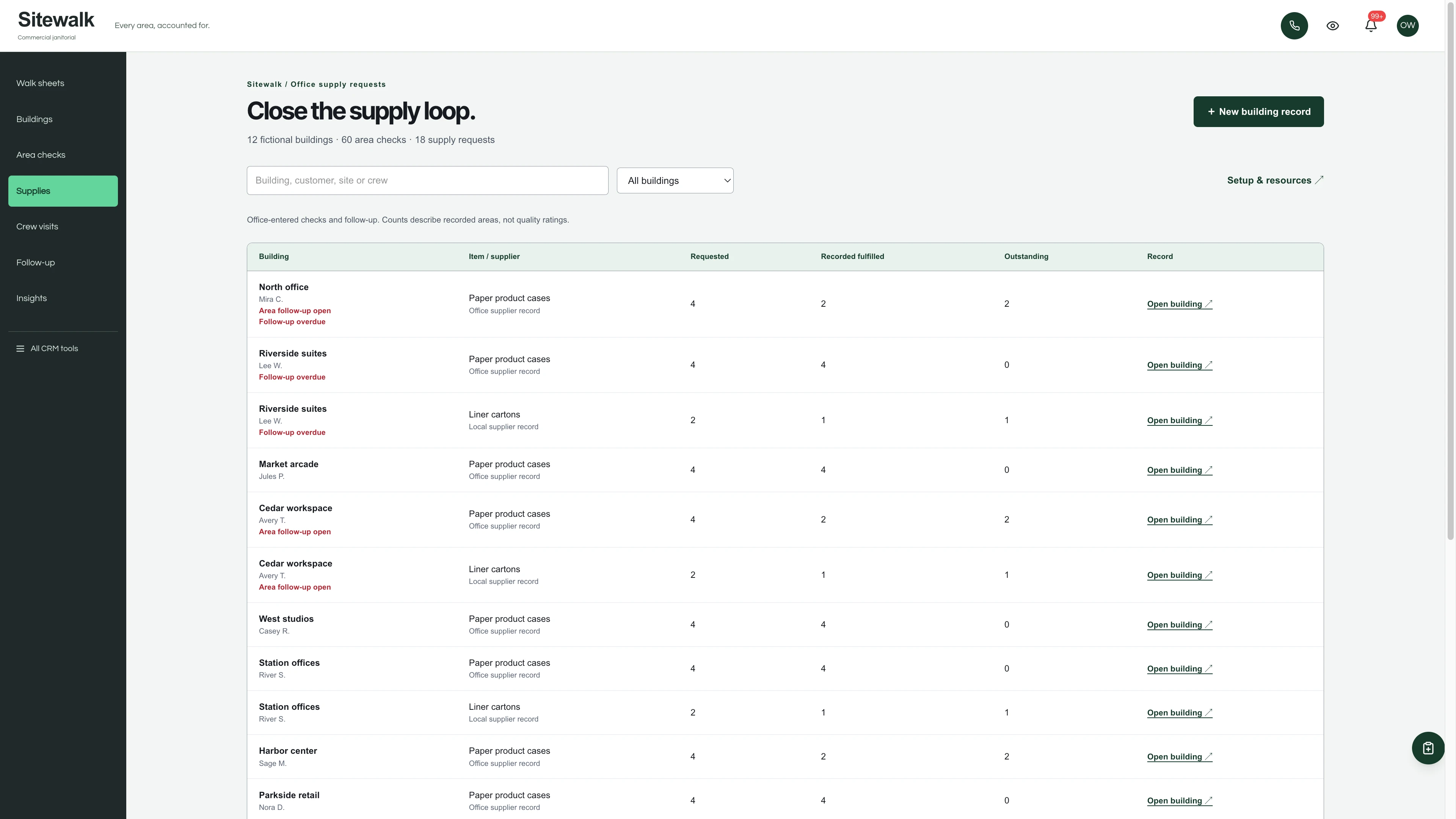Select Area checks sidebar item

[x=63, y=155]
